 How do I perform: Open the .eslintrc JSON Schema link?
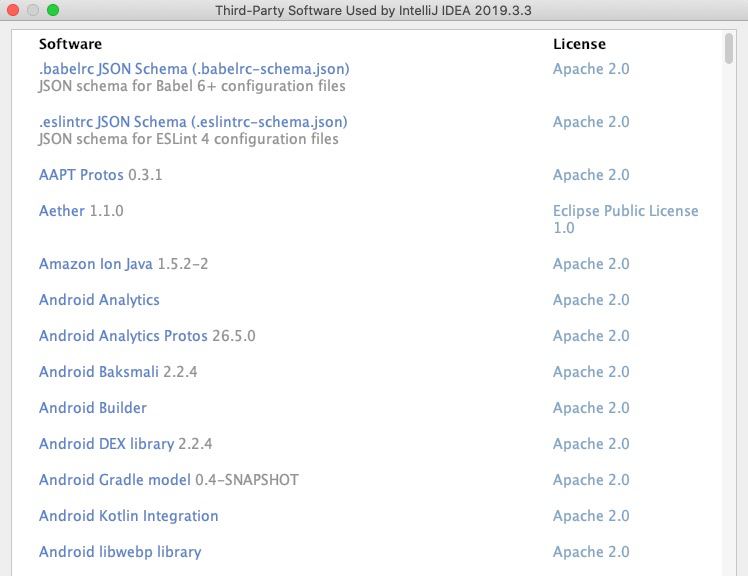pyautogui.click(x=193, y=122)
